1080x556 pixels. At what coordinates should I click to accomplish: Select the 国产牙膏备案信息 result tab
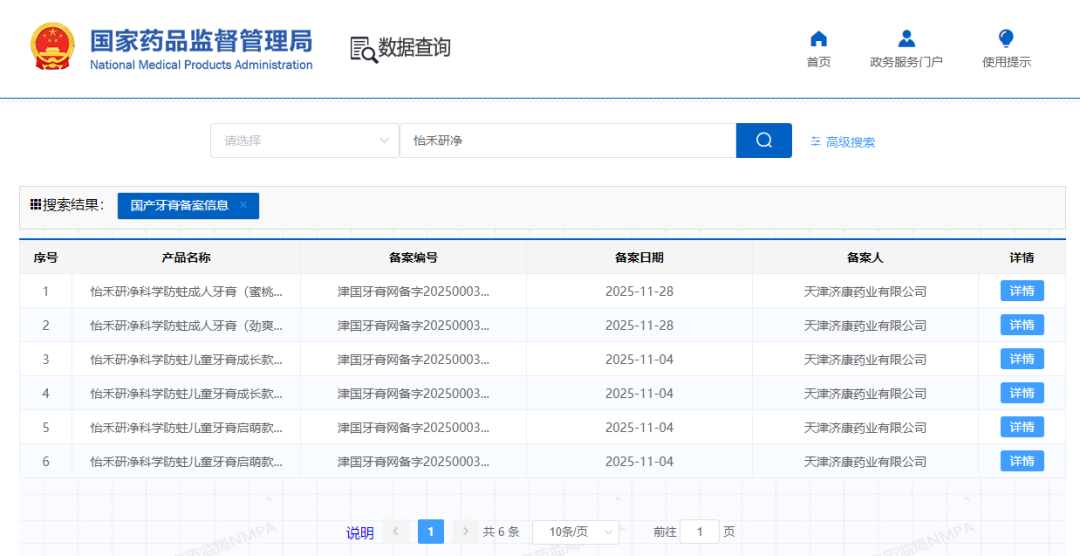coord(188,205)
